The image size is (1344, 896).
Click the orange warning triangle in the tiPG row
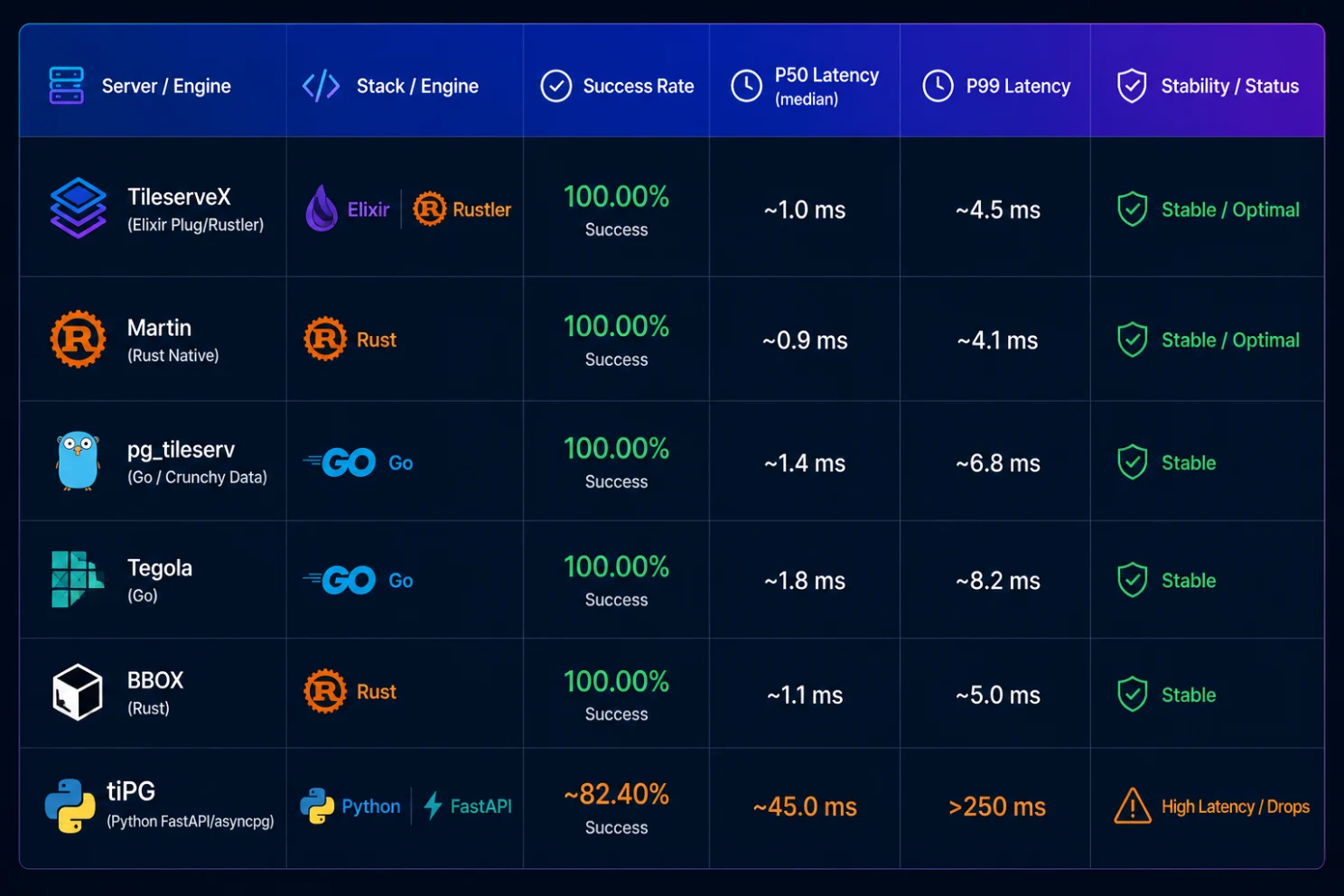click(1133, 806)
